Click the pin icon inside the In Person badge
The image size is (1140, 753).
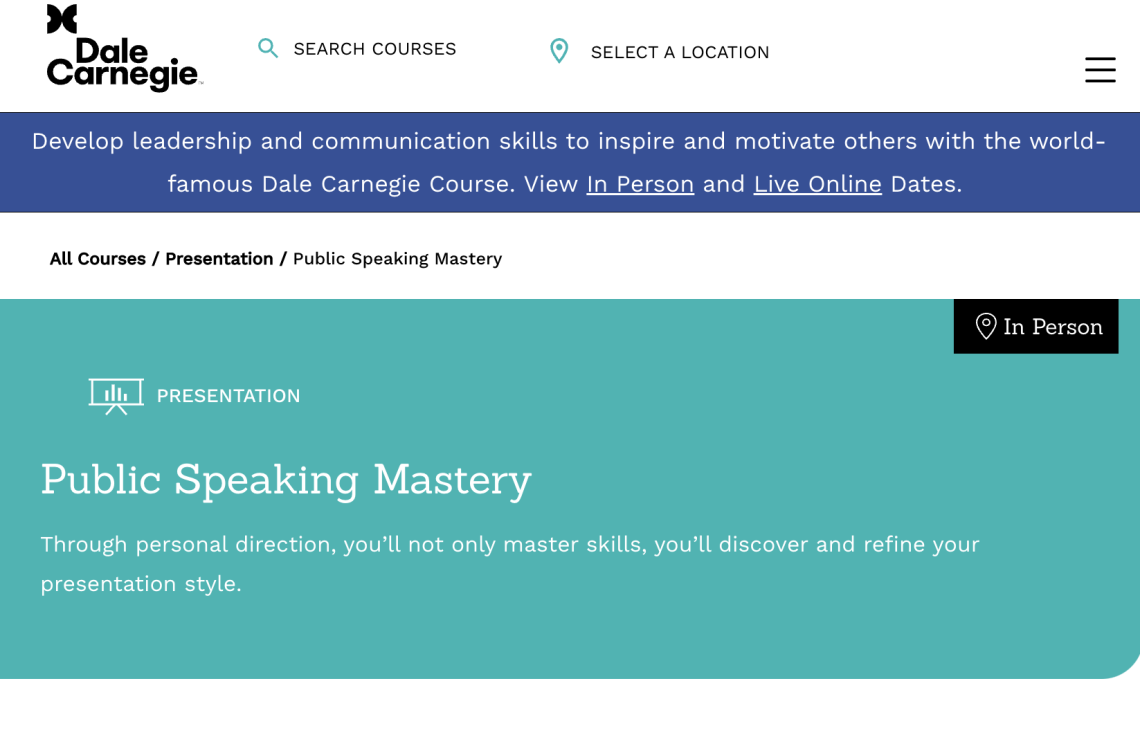coord(985,326)
